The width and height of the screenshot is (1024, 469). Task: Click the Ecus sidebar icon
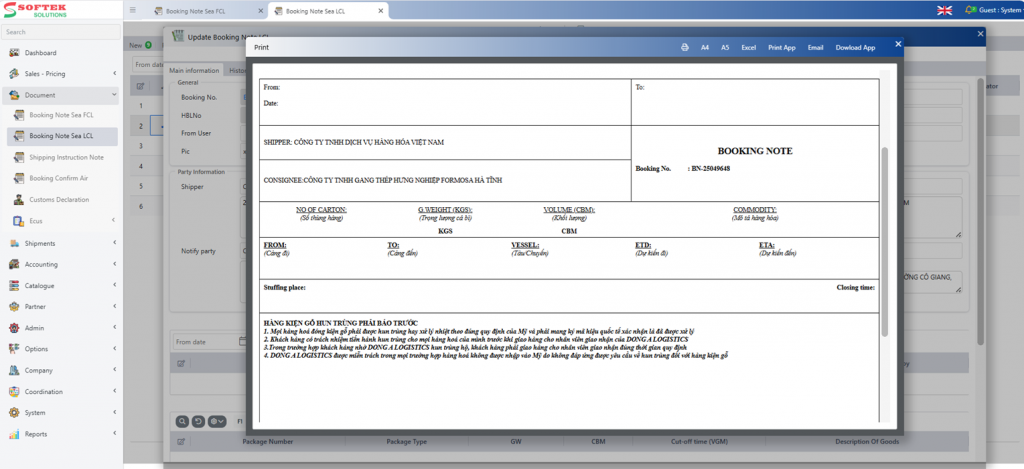point(18,221)
